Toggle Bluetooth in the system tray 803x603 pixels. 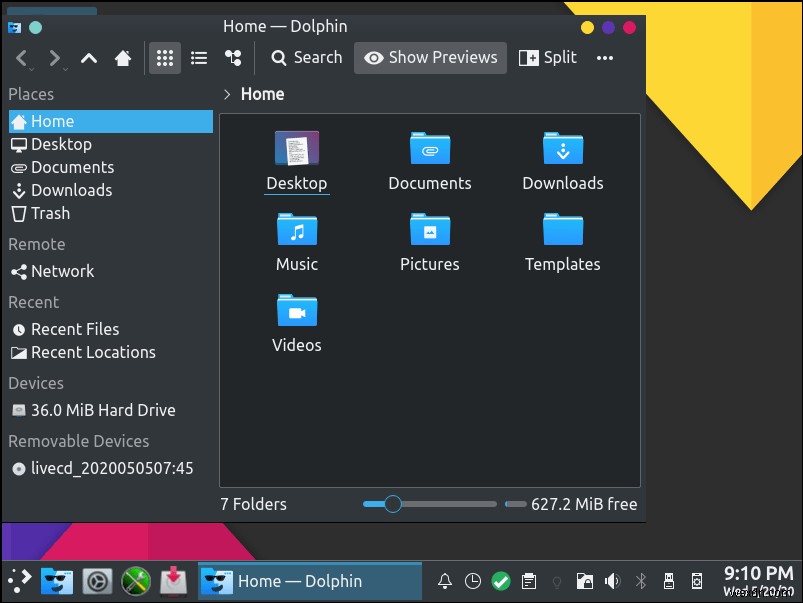pos(640,580)
